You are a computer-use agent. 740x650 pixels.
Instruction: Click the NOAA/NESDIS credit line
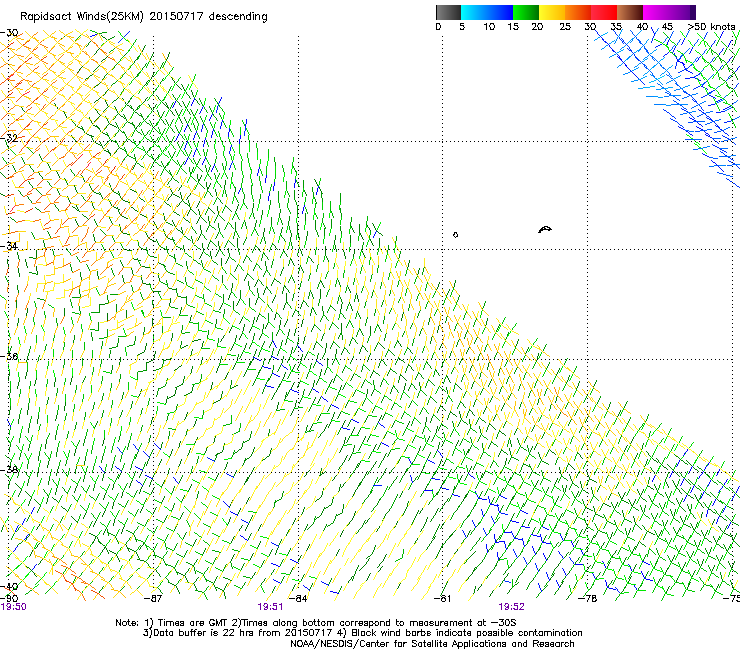432,644
